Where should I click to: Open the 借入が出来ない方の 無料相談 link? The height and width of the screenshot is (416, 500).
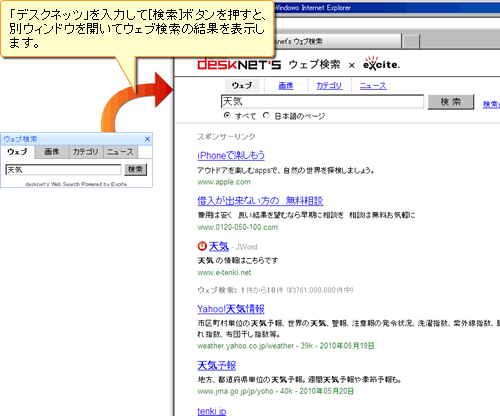[x=260, y=201]
